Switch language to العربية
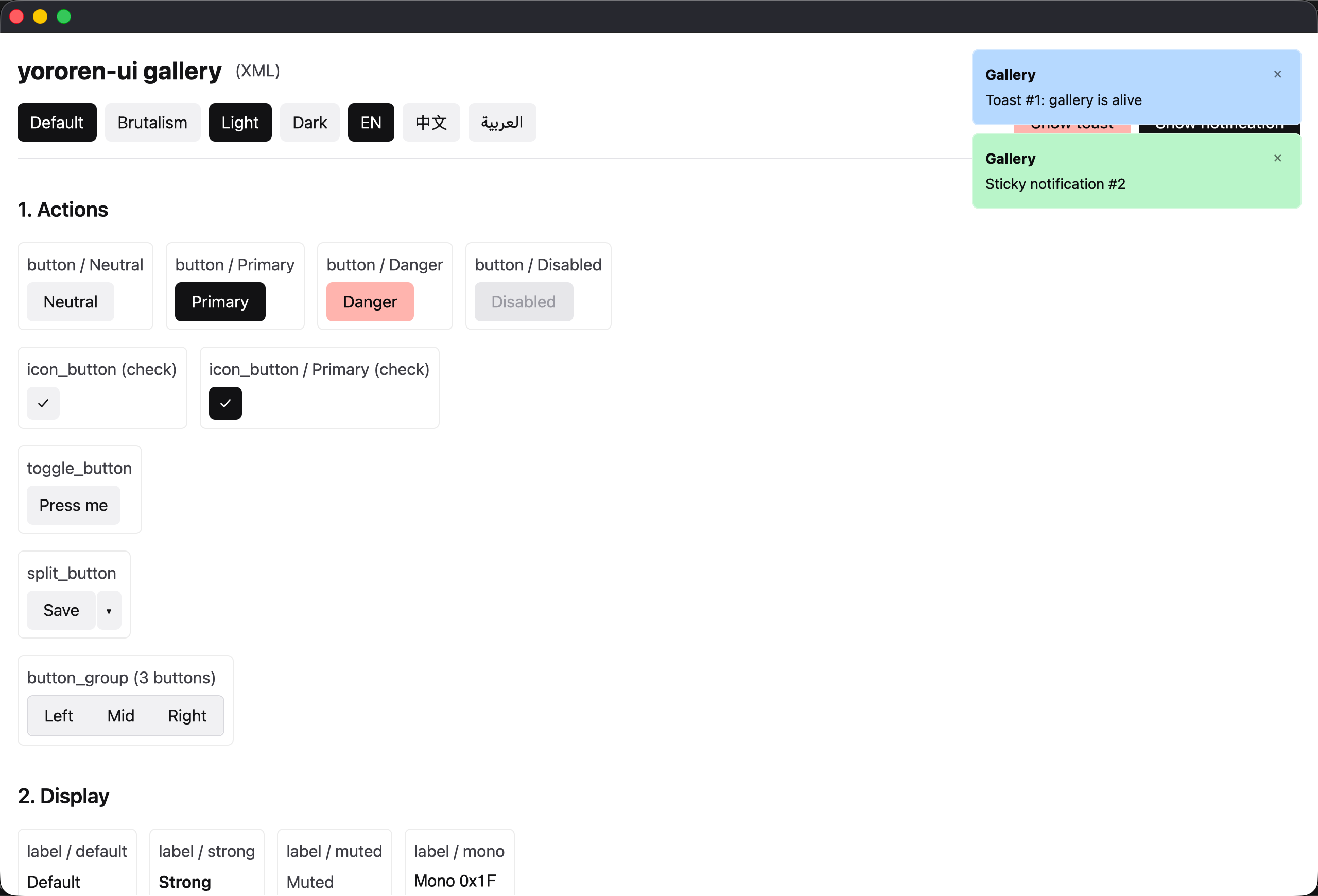 [502, 123]
